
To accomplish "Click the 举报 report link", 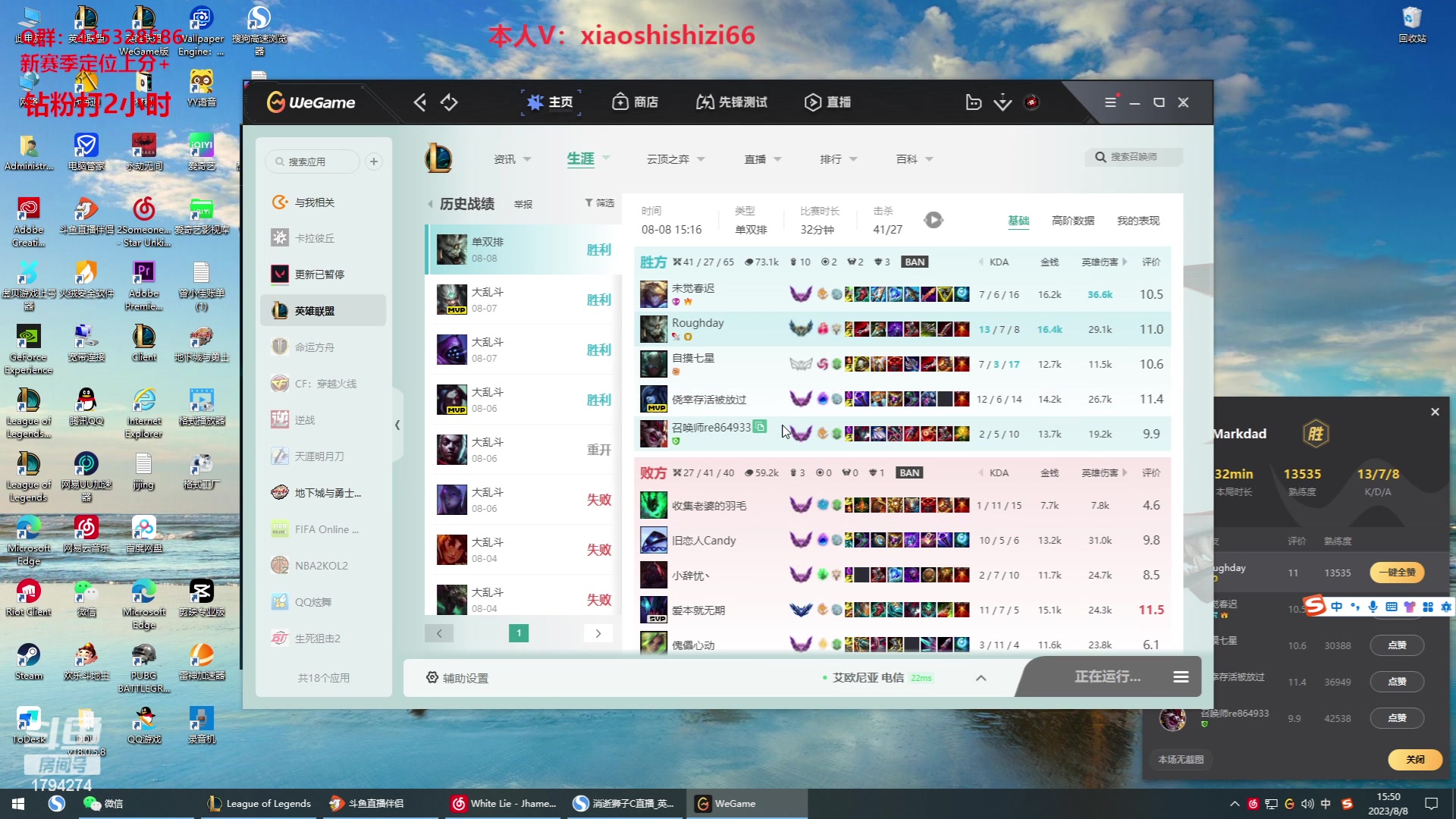I will pyautogui.click(x=523, y=205).
